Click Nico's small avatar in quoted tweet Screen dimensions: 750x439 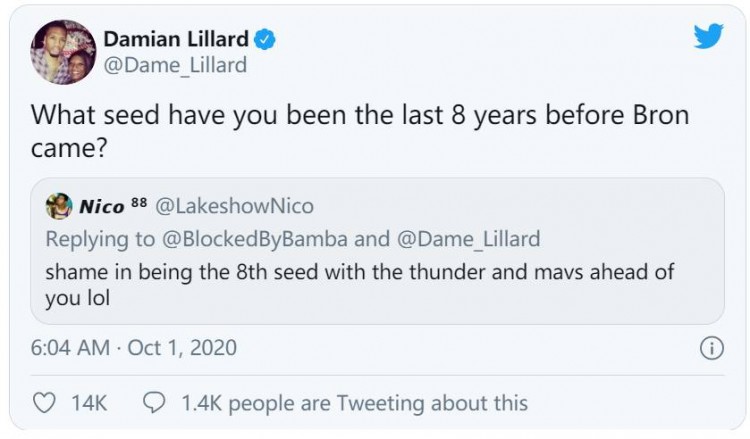[x=59, y=207]
